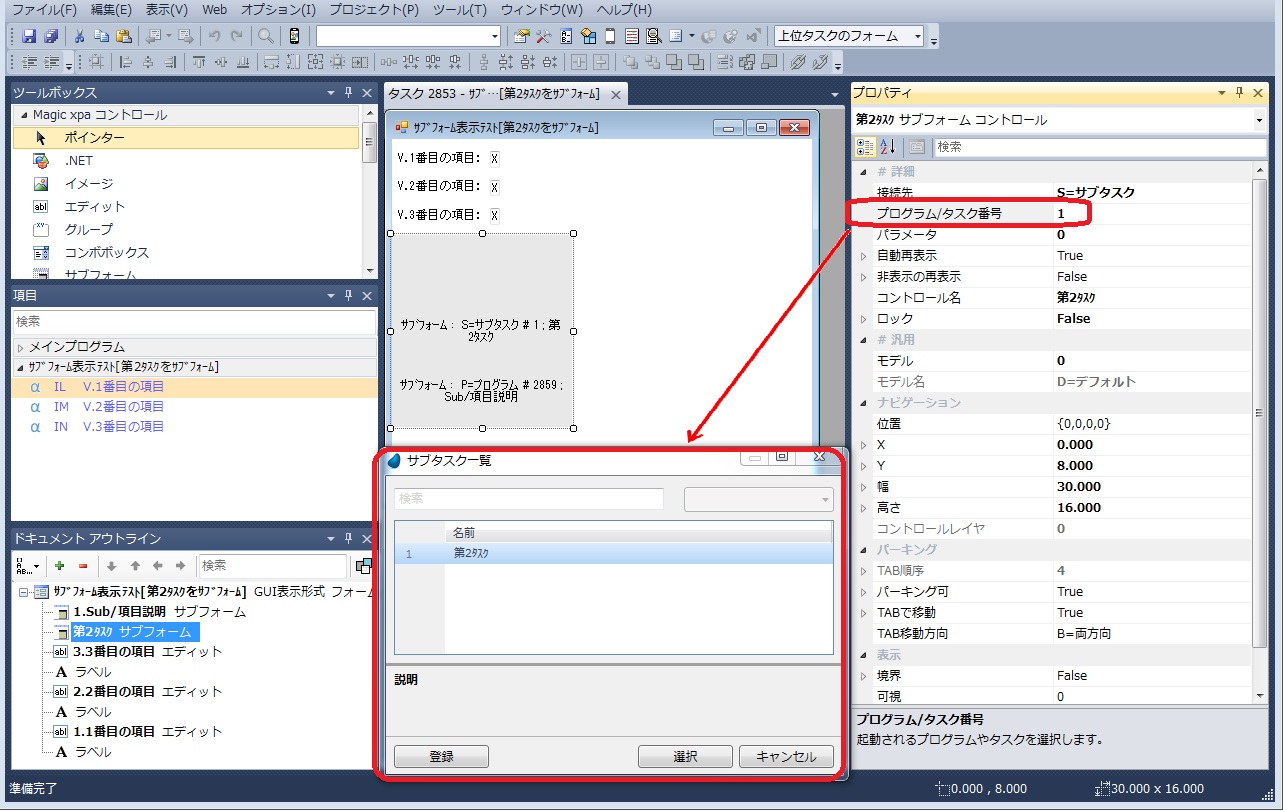Click the search field in the サブタスク一覧 dialog
The image size is (1283, 811).
[x=529, y=498]
